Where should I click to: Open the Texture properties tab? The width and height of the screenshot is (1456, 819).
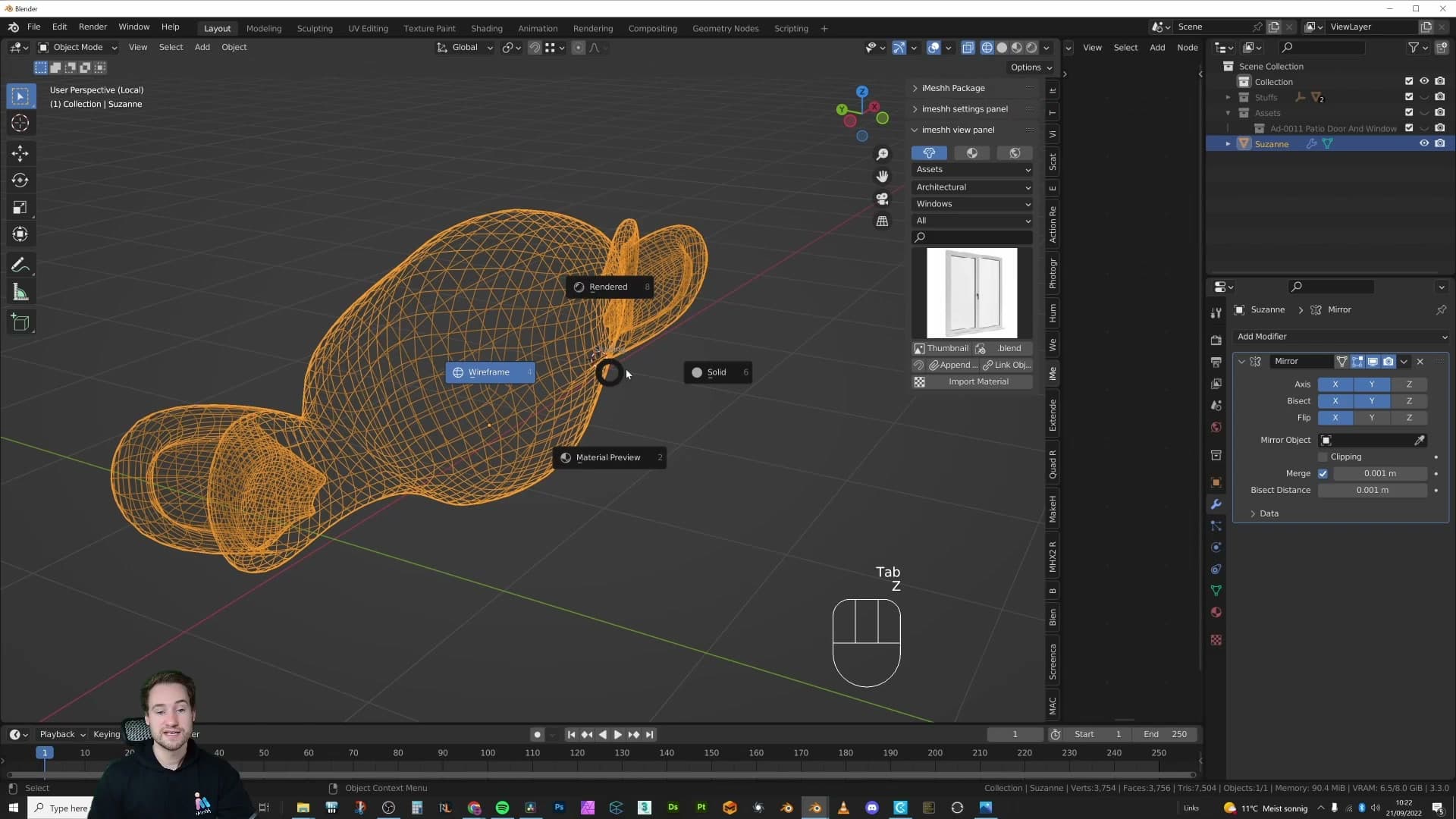(x=1216, y=640)
